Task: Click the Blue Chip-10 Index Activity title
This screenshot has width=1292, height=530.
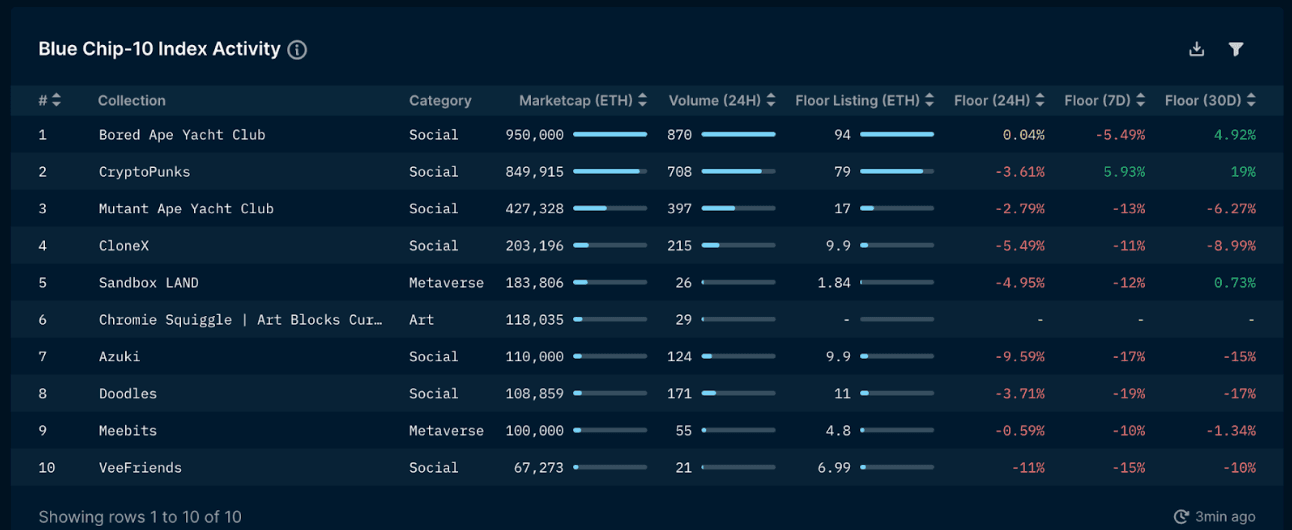Action: point(159,49)
